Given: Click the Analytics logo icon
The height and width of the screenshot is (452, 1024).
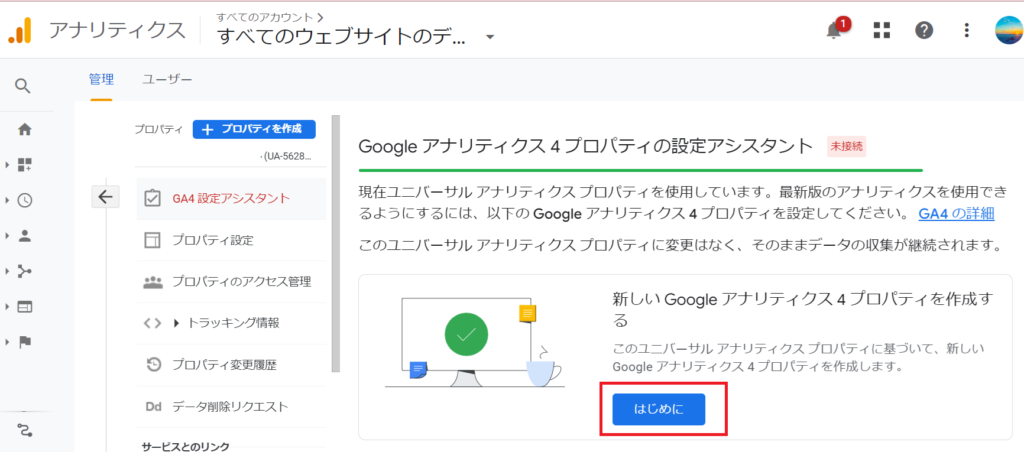Looking at the screenshot, I should tap(20, 30).
